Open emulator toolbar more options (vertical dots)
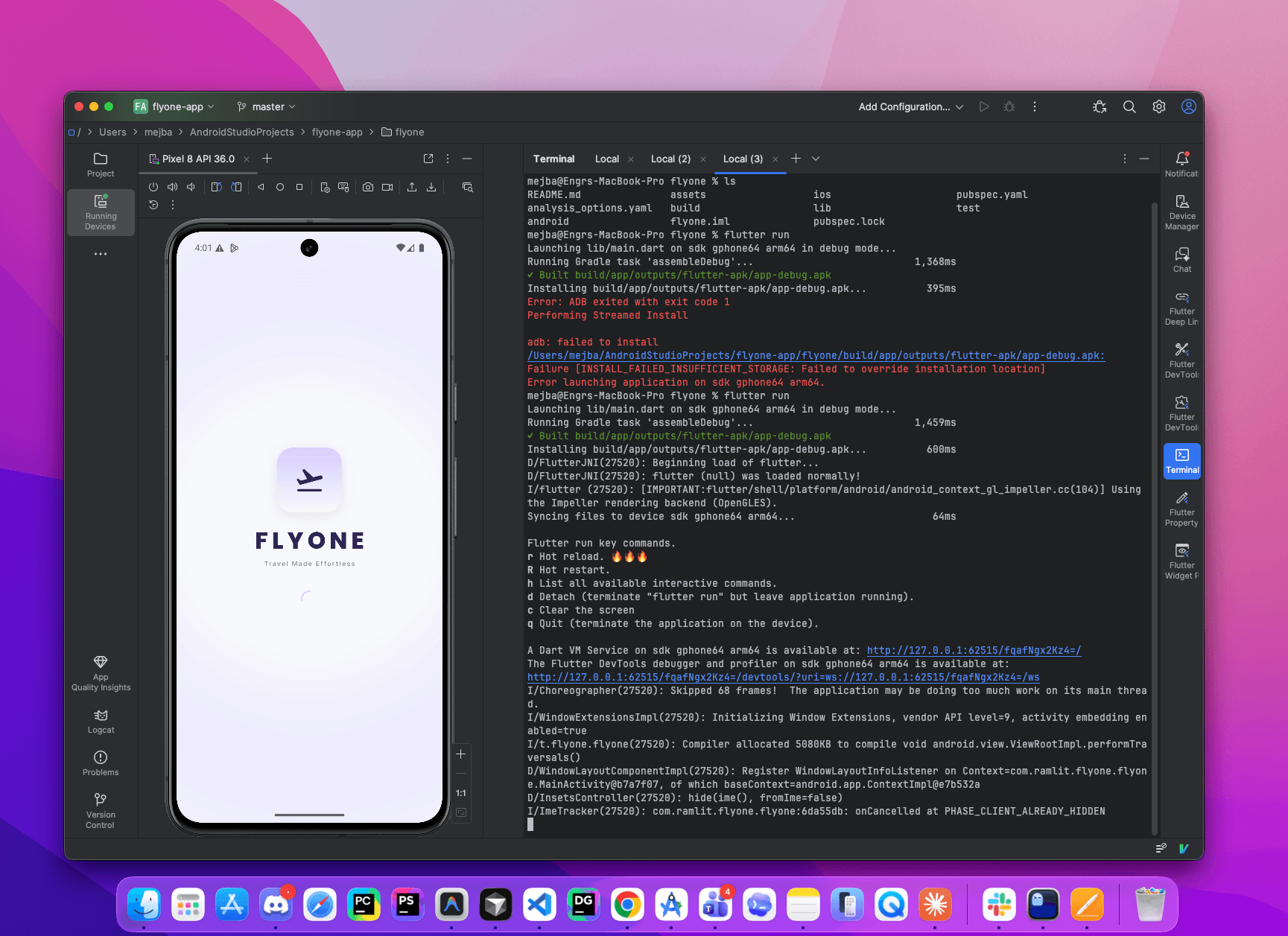The image size is (1288, 936). (173, 205)
